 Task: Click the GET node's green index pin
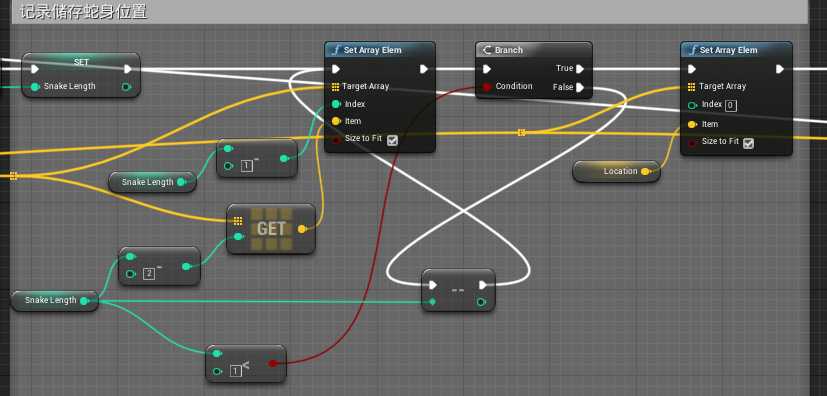[x=238, y=237]
